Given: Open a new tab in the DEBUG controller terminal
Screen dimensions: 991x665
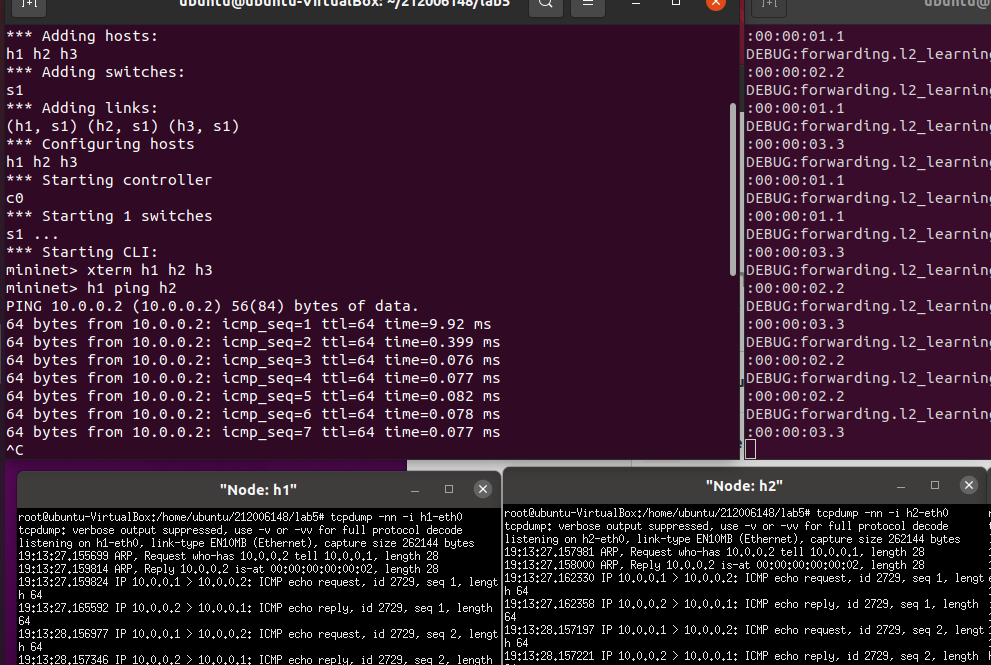Looking at the screenshot, I should (769, 4).
